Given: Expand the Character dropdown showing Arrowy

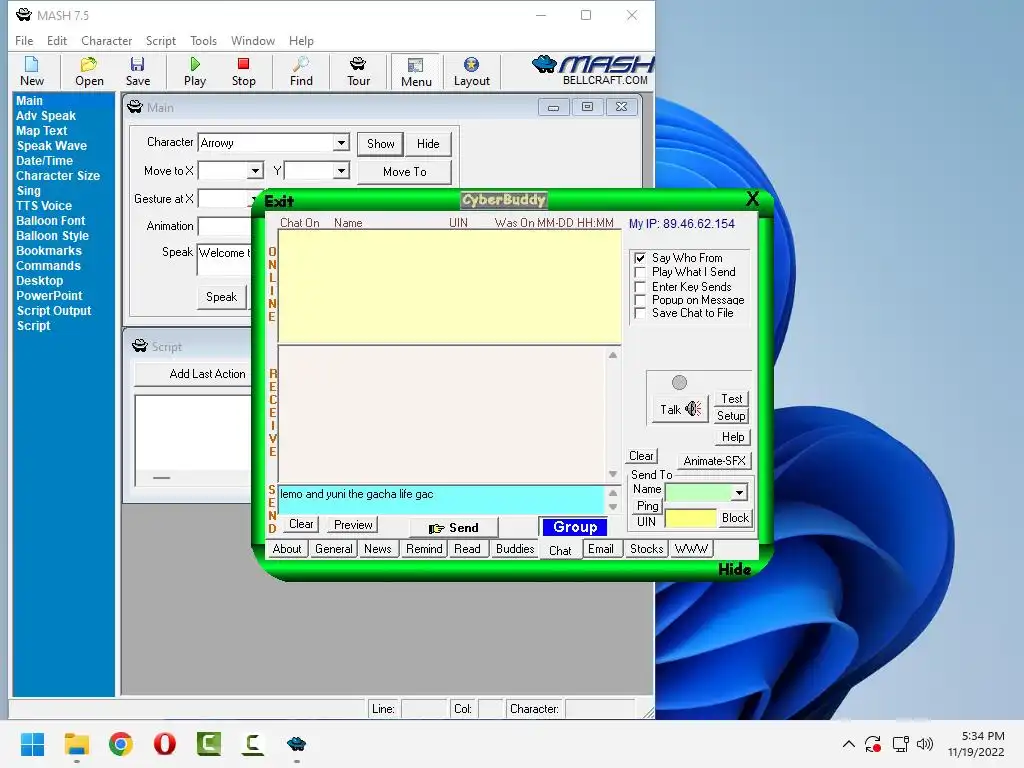Looking at the screenshot, I should click(x=341, y=142).
